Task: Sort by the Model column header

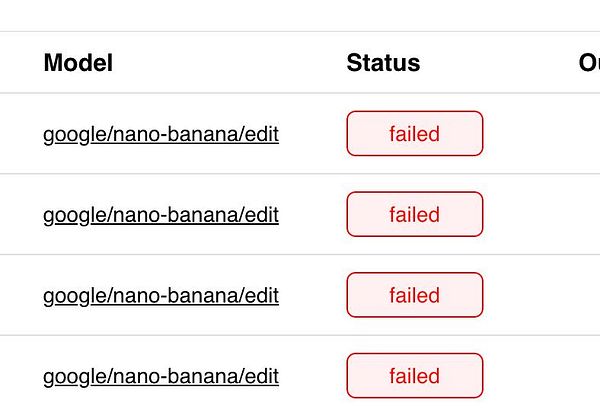Action: [78, 63]
